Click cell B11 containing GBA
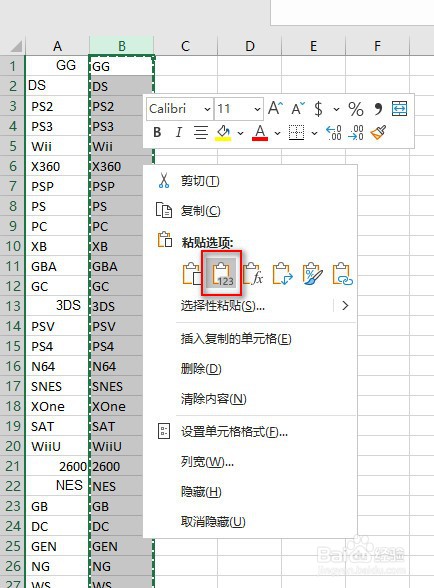The width and height of the screenshot is (434, 588). [x=116, y=266]
